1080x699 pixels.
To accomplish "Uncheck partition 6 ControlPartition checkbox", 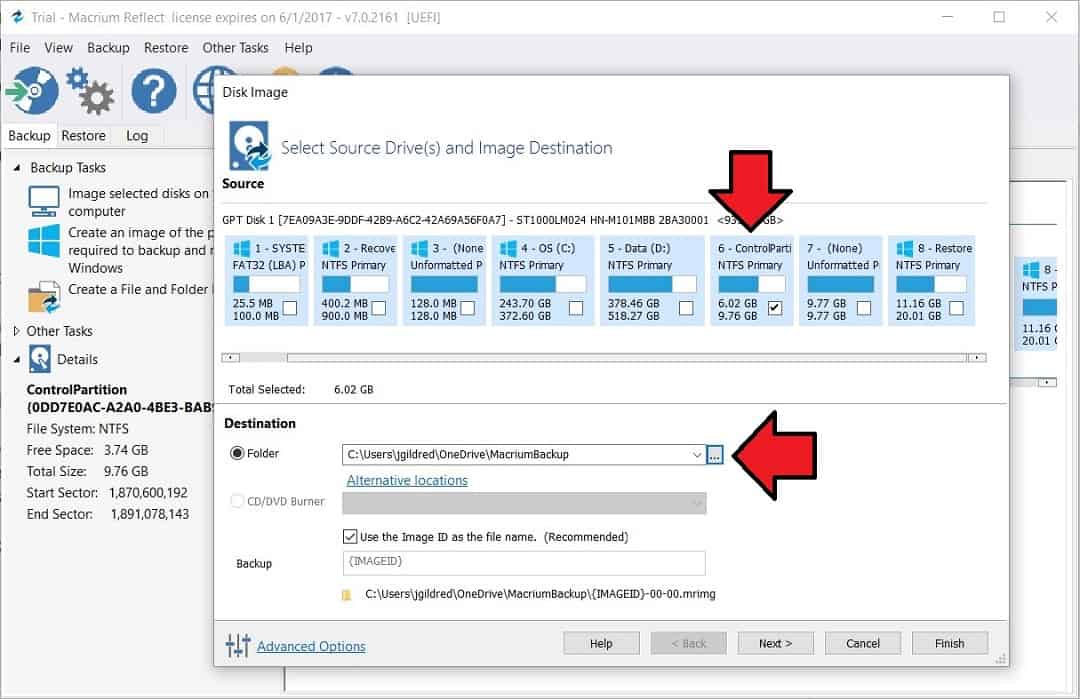I will click(775, 308).
